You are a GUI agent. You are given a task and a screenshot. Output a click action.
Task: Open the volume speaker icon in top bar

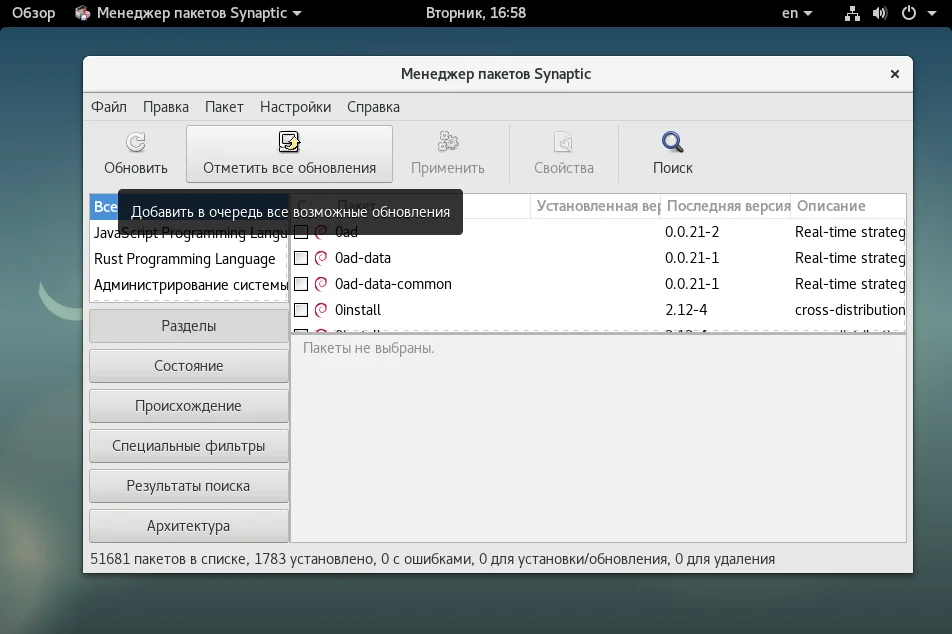point(880,13)
